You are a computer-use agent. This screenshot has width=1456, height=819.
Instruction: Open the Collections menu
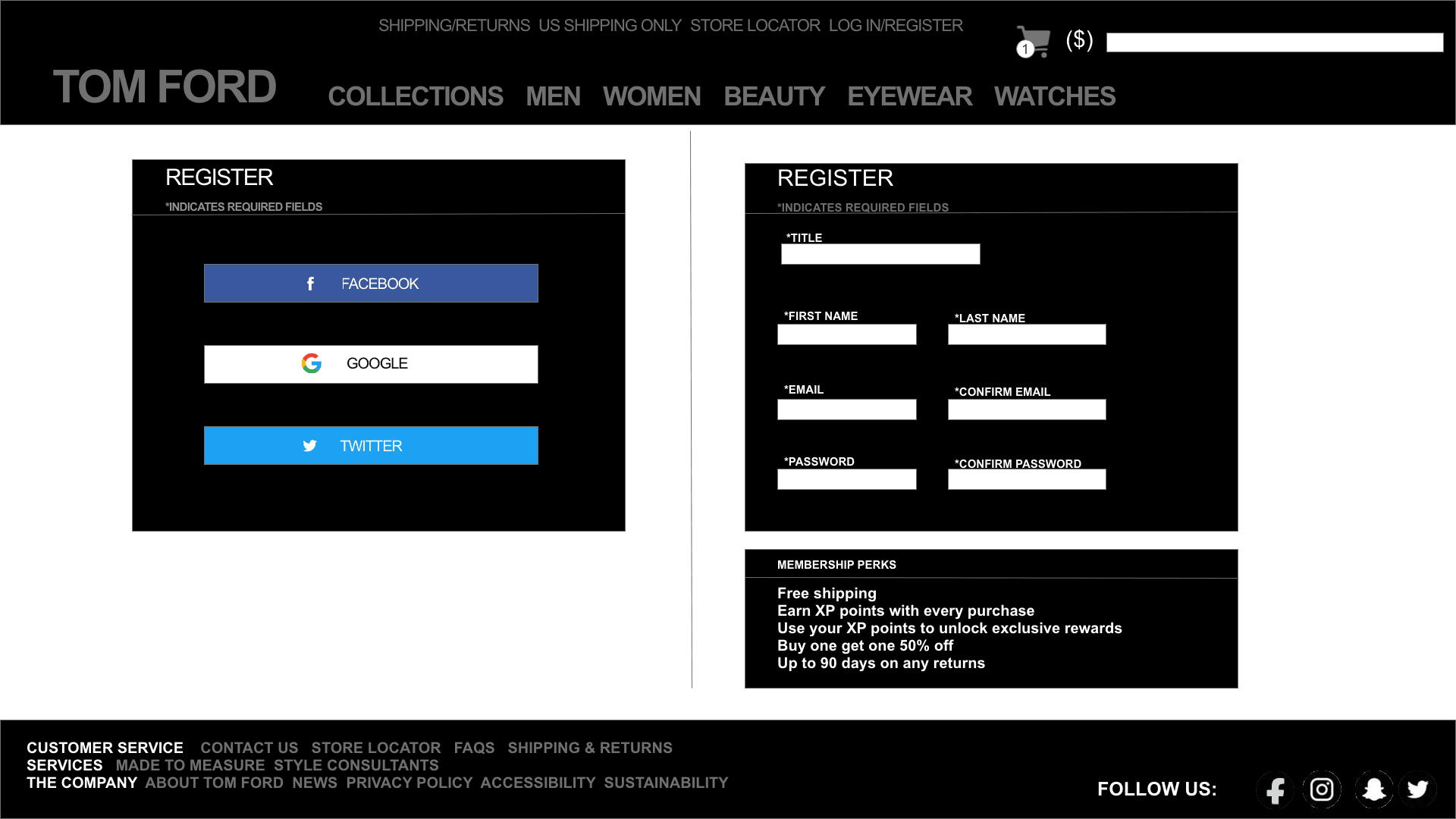[x=416, y=96]
